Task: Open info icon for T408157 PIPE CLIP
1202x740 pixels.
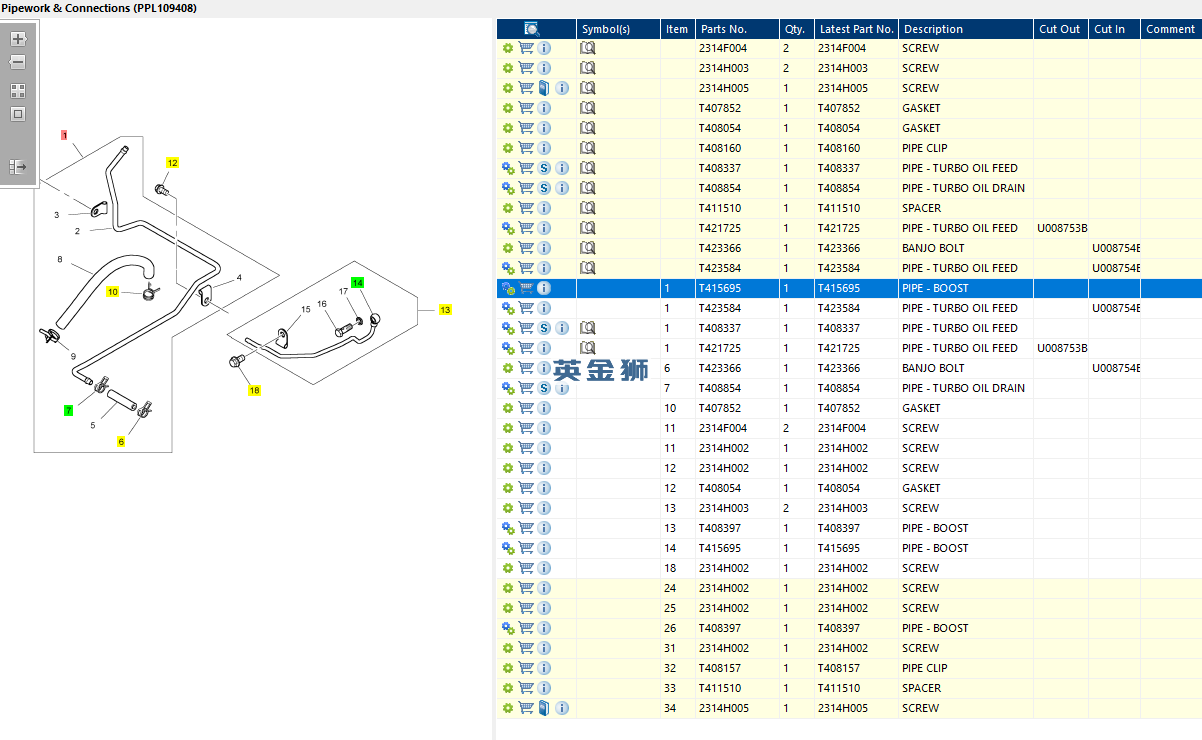Action: [x=544, y=668]
